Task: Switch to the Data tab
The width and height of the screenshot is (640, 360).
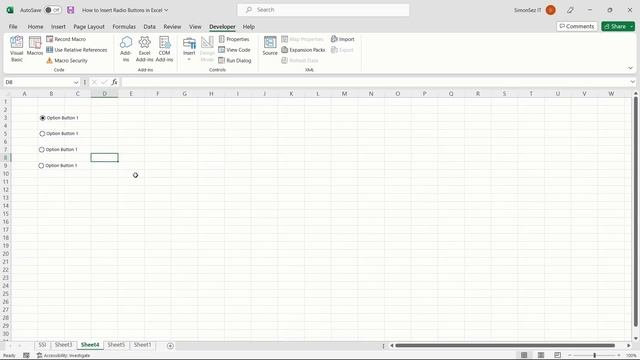Action: (x=149, y=27)
